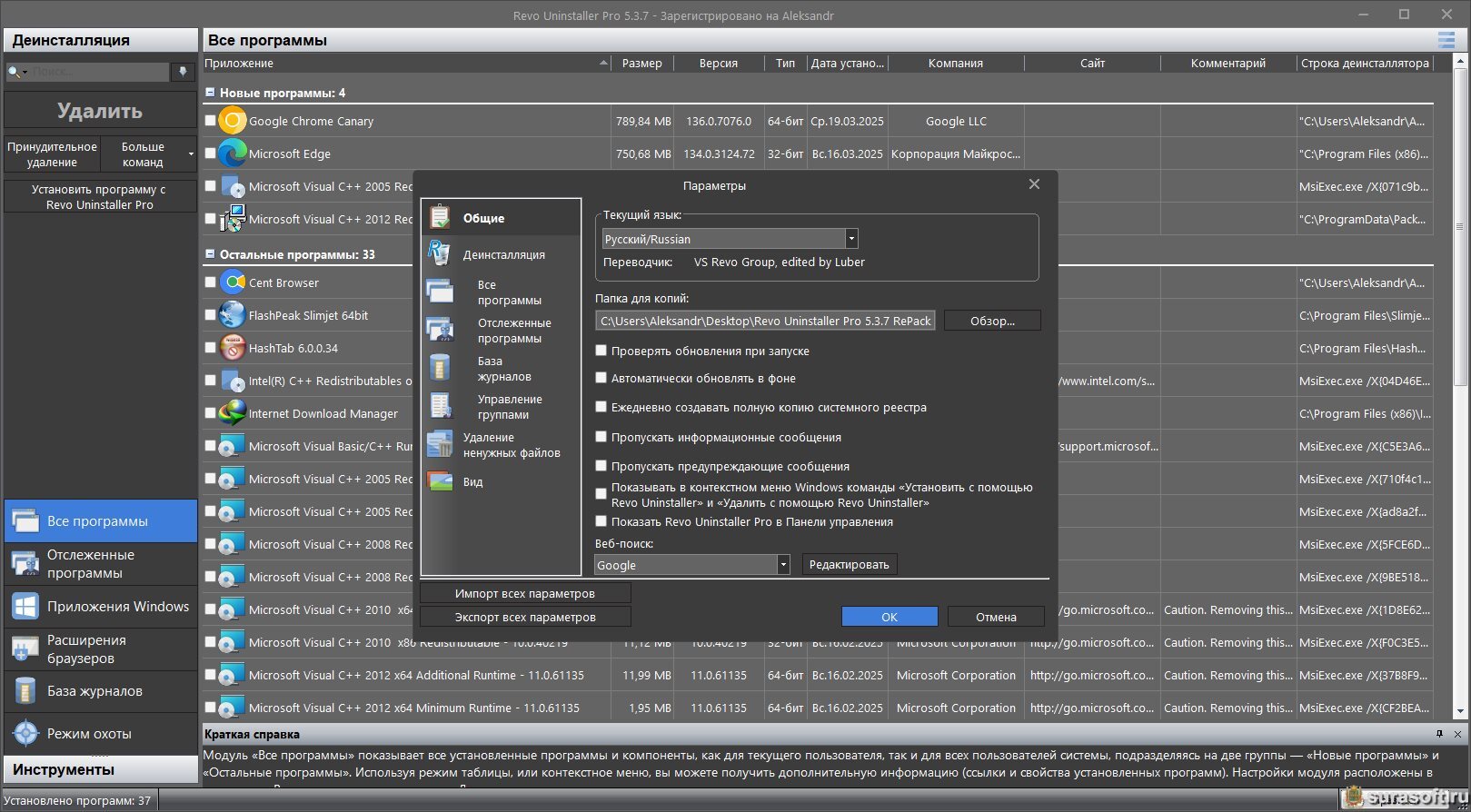This screenshot has height=812, width=1471.
Task: Open 'Общие' settings section icon
Action: (x=440, y=217)
